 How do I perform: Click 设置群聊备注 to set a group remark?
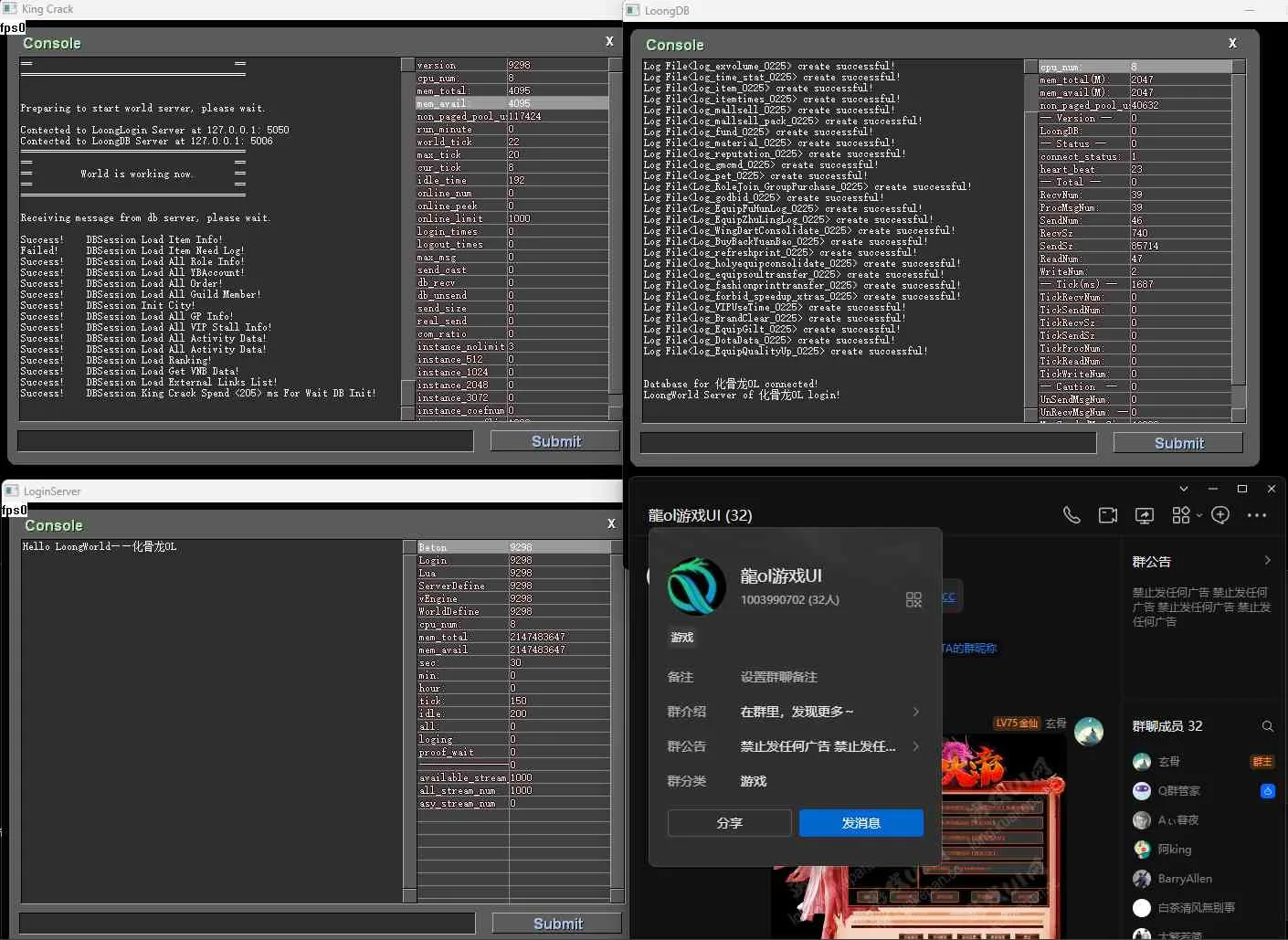point(778,677)
